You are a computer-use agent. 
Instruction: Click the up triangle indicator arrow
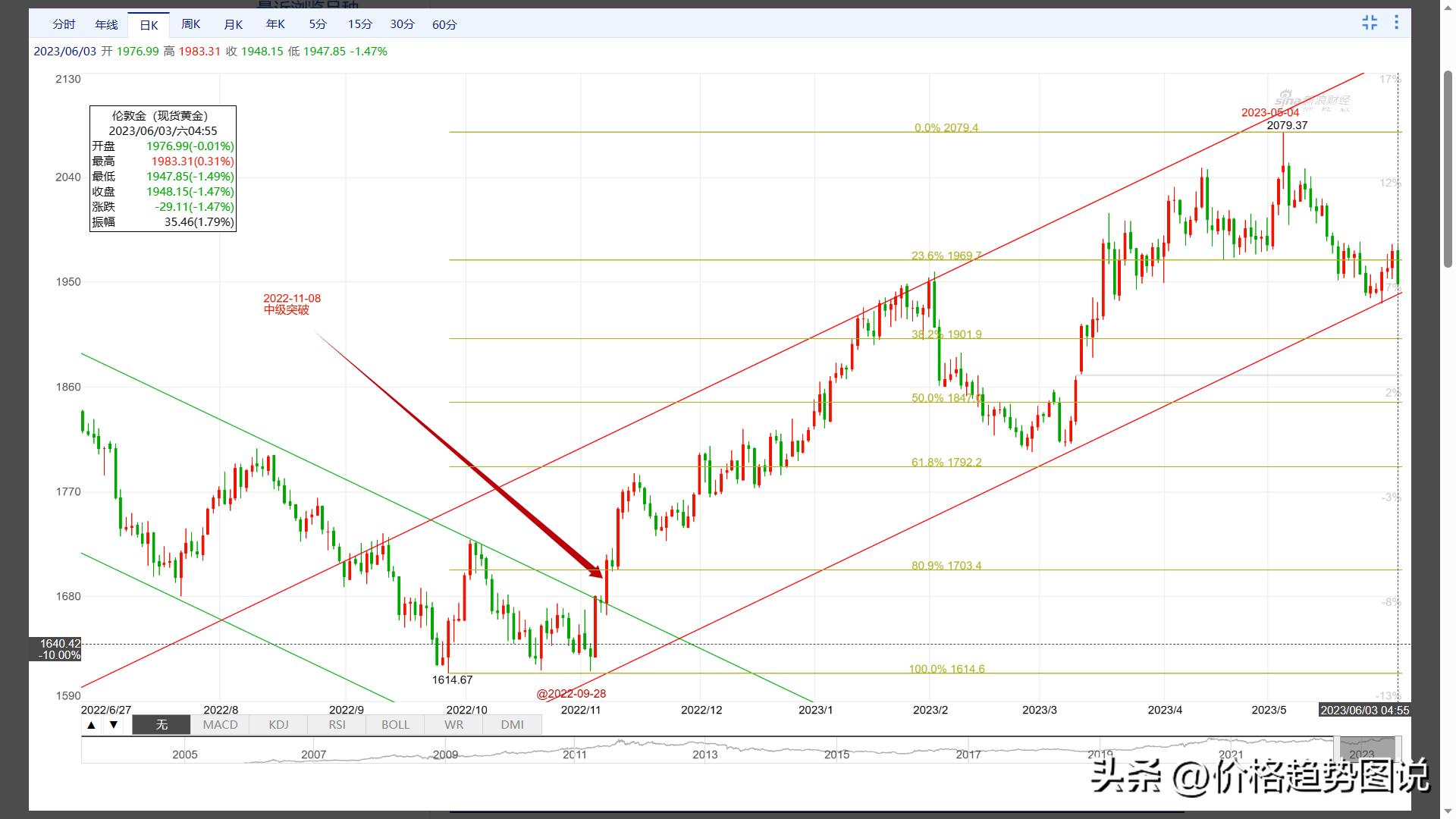point(91,725)
